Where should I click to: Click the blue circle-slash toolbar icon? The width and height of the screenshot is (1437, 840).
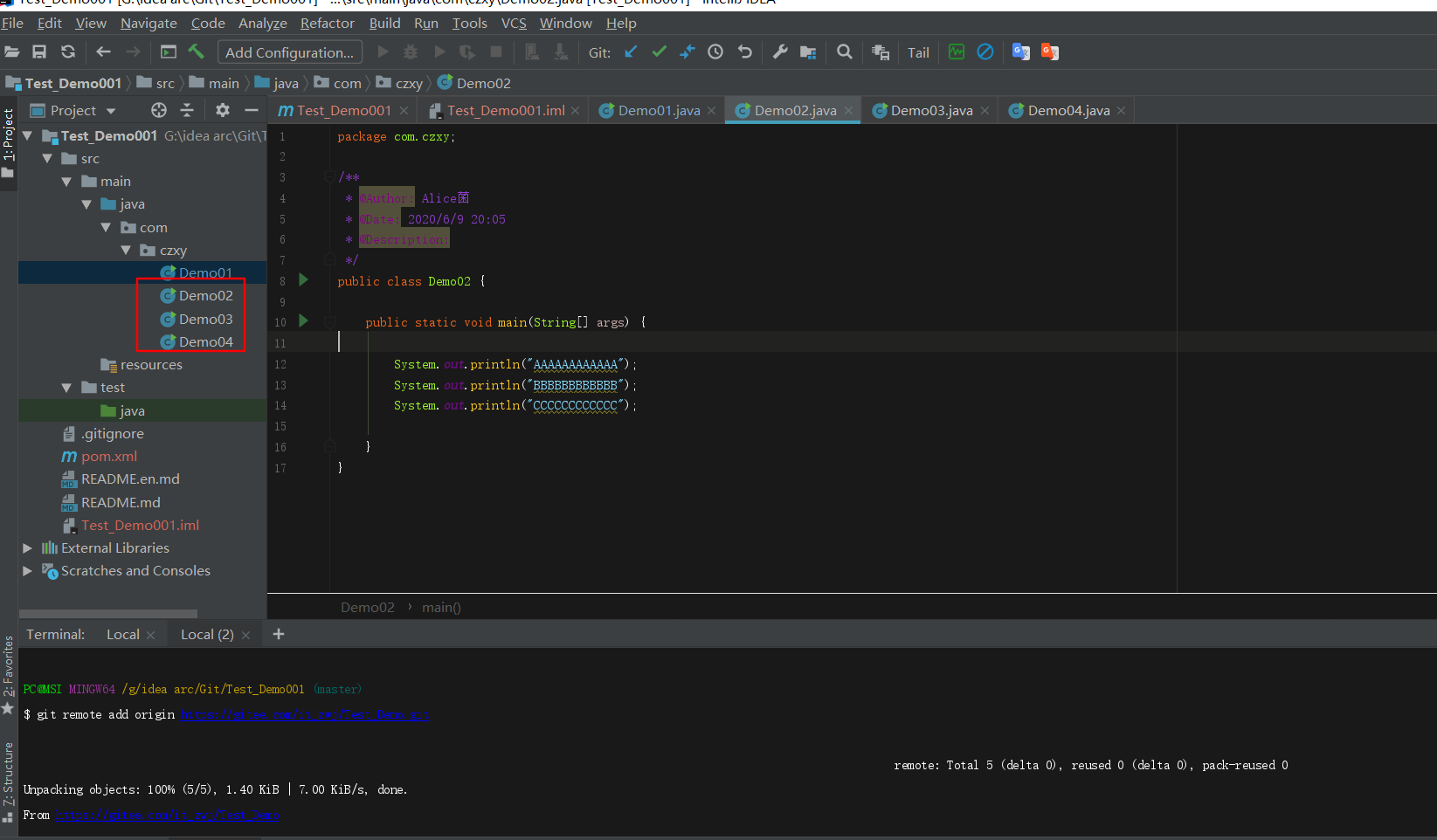point(985,52)
